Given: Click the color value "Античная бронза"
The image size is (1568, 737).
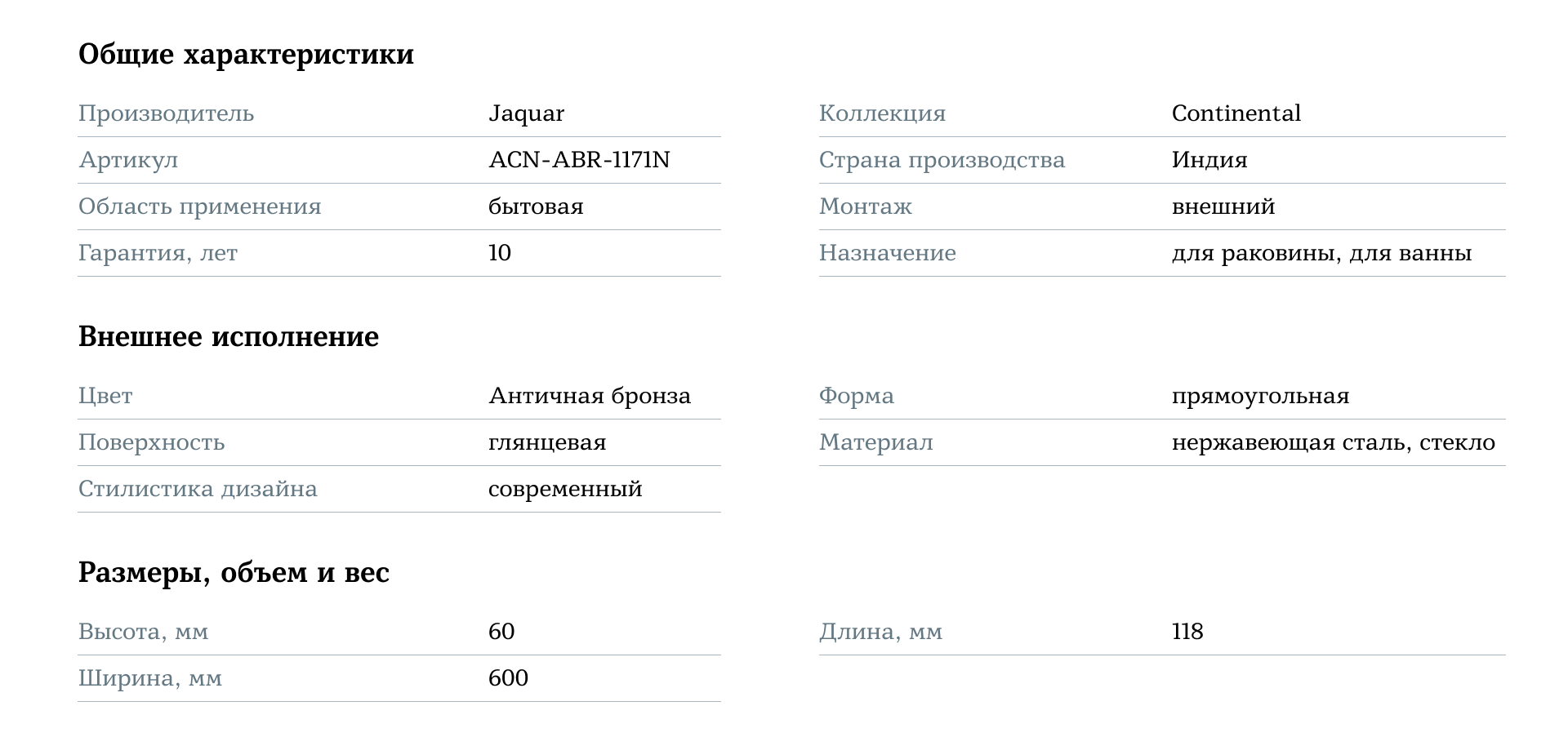Looking at the screenshot, I should click(x=589, y=396).
